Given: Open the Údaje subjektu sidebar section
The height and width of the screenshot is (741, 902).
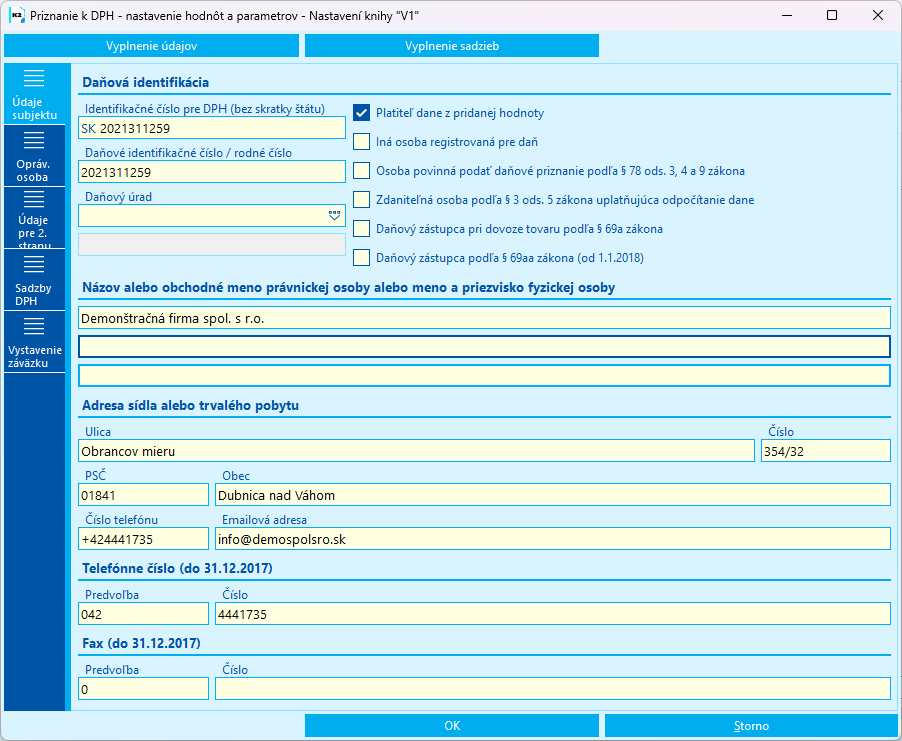Looking at the screenshot, I should pyautogui.click(x=35, y=94).
